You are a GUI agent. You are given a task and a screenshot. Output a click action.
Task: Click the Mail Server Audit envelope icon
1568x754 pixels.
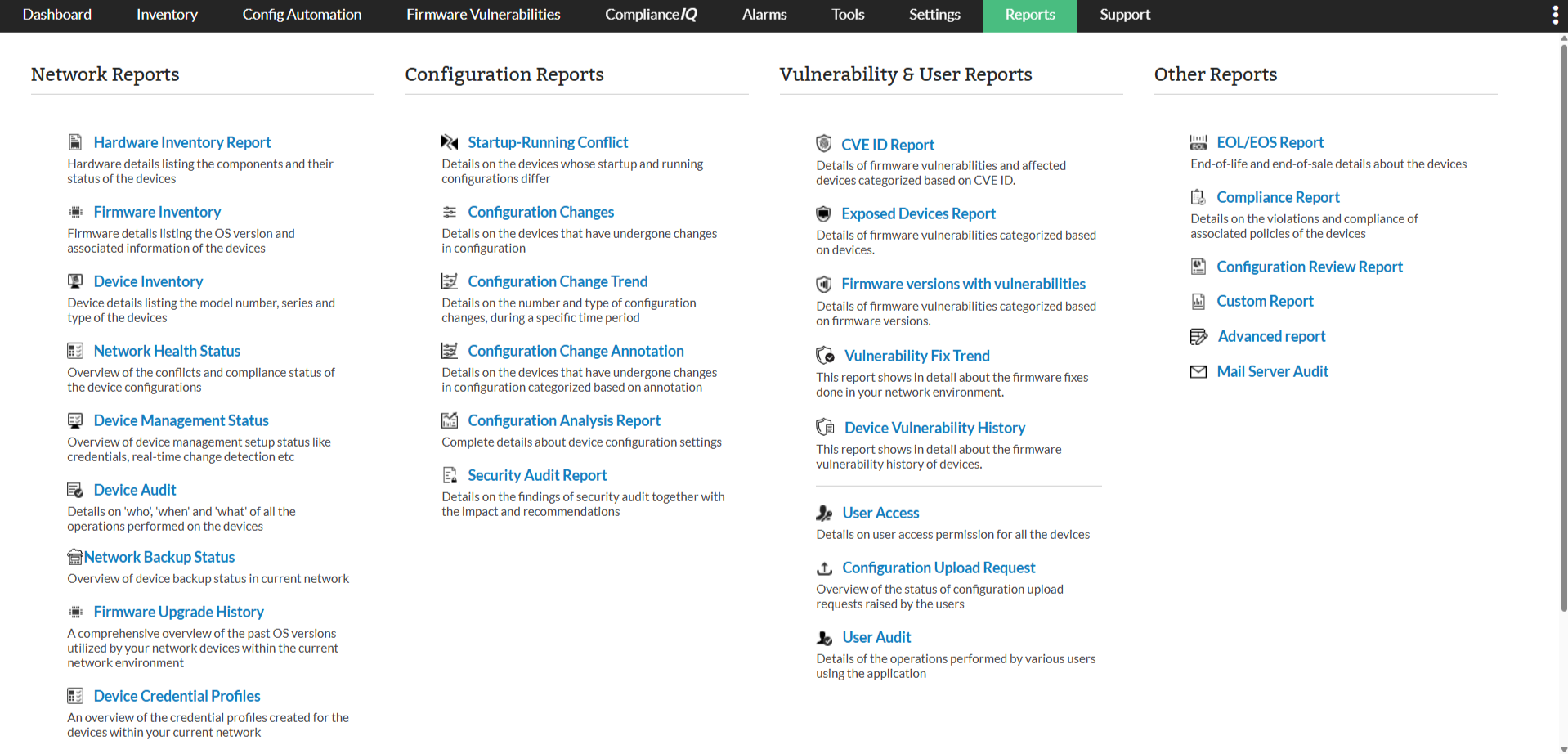click(x=1198, y=372)
